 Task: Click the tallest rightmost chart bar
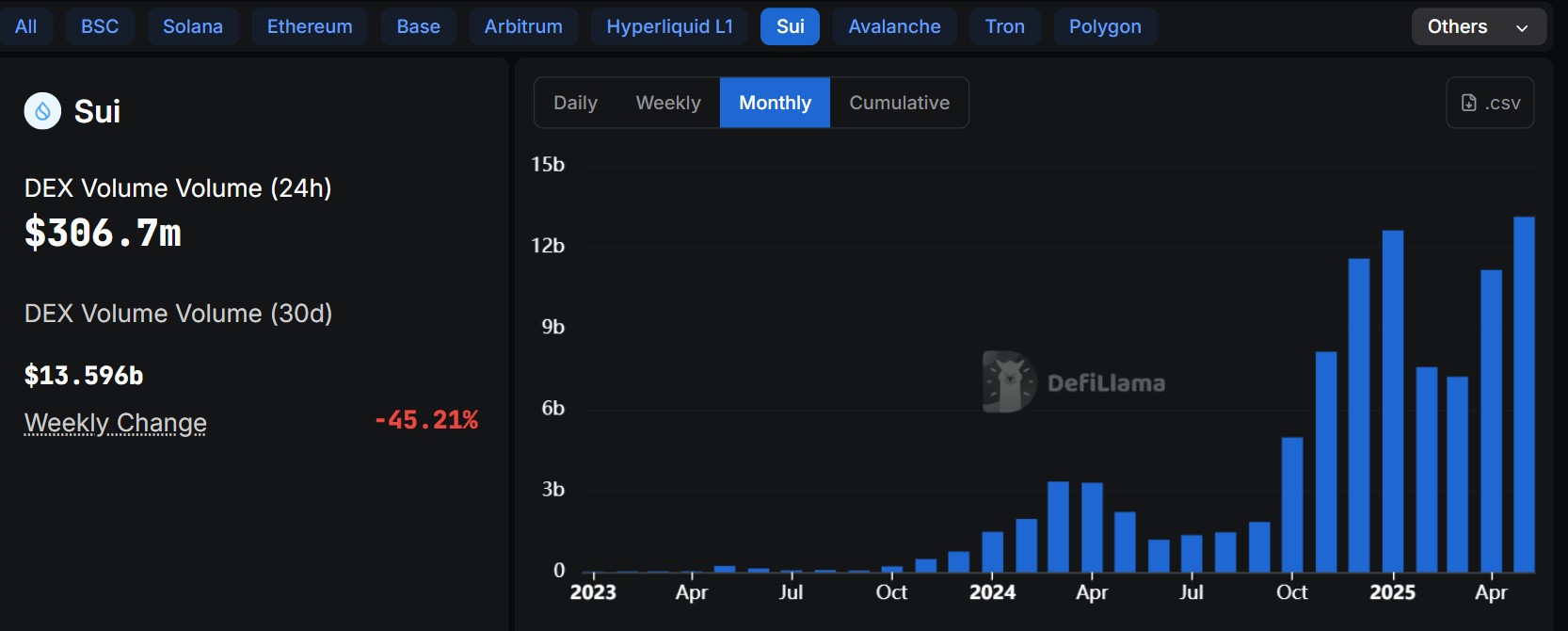(1524, 396)
